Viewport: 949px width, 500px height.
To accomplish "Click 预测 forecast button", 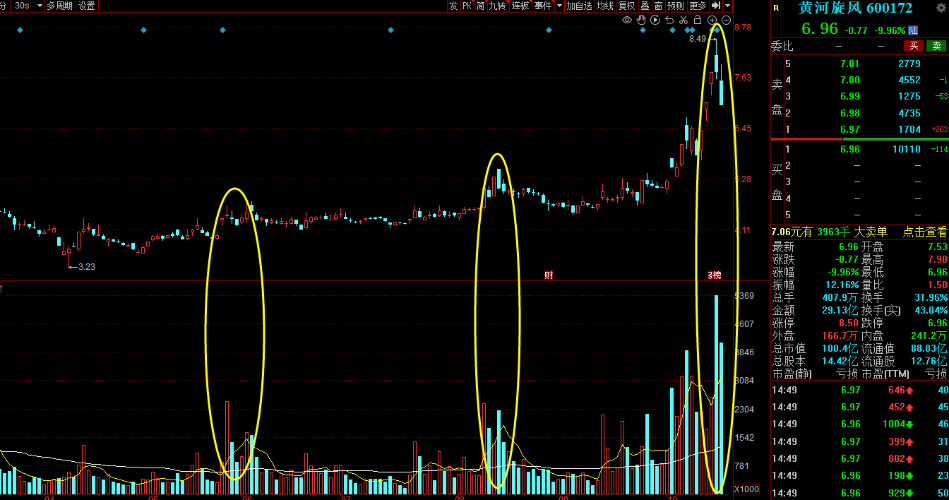I will pos(675,5).
